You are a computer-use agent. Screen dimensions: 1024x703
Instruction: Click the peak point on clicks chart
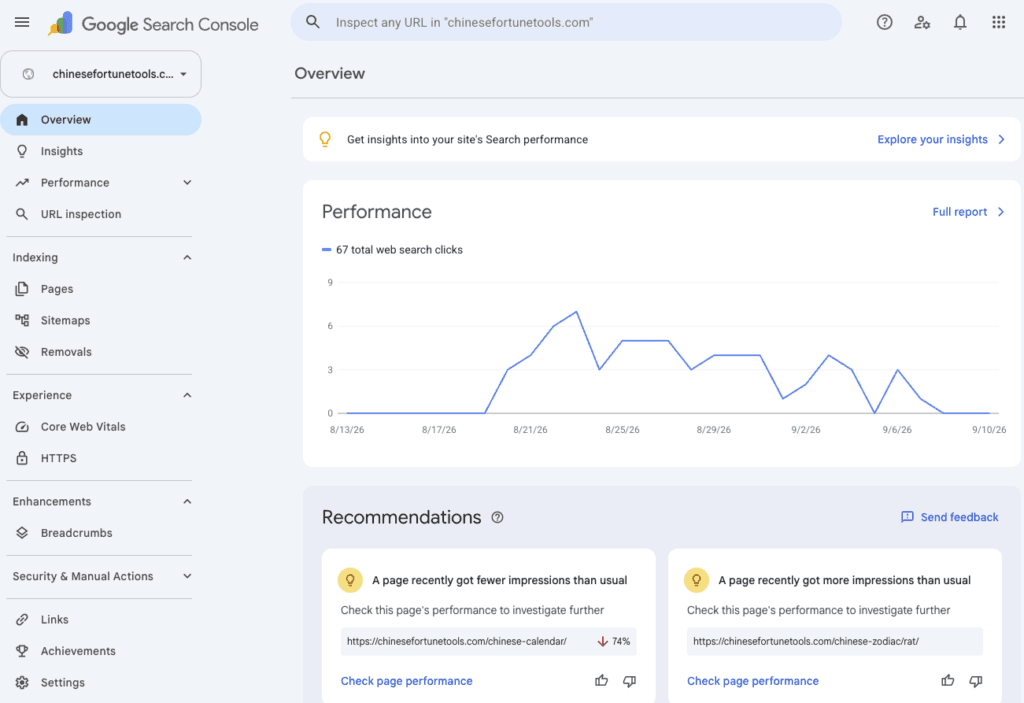(x=577, y=312)
